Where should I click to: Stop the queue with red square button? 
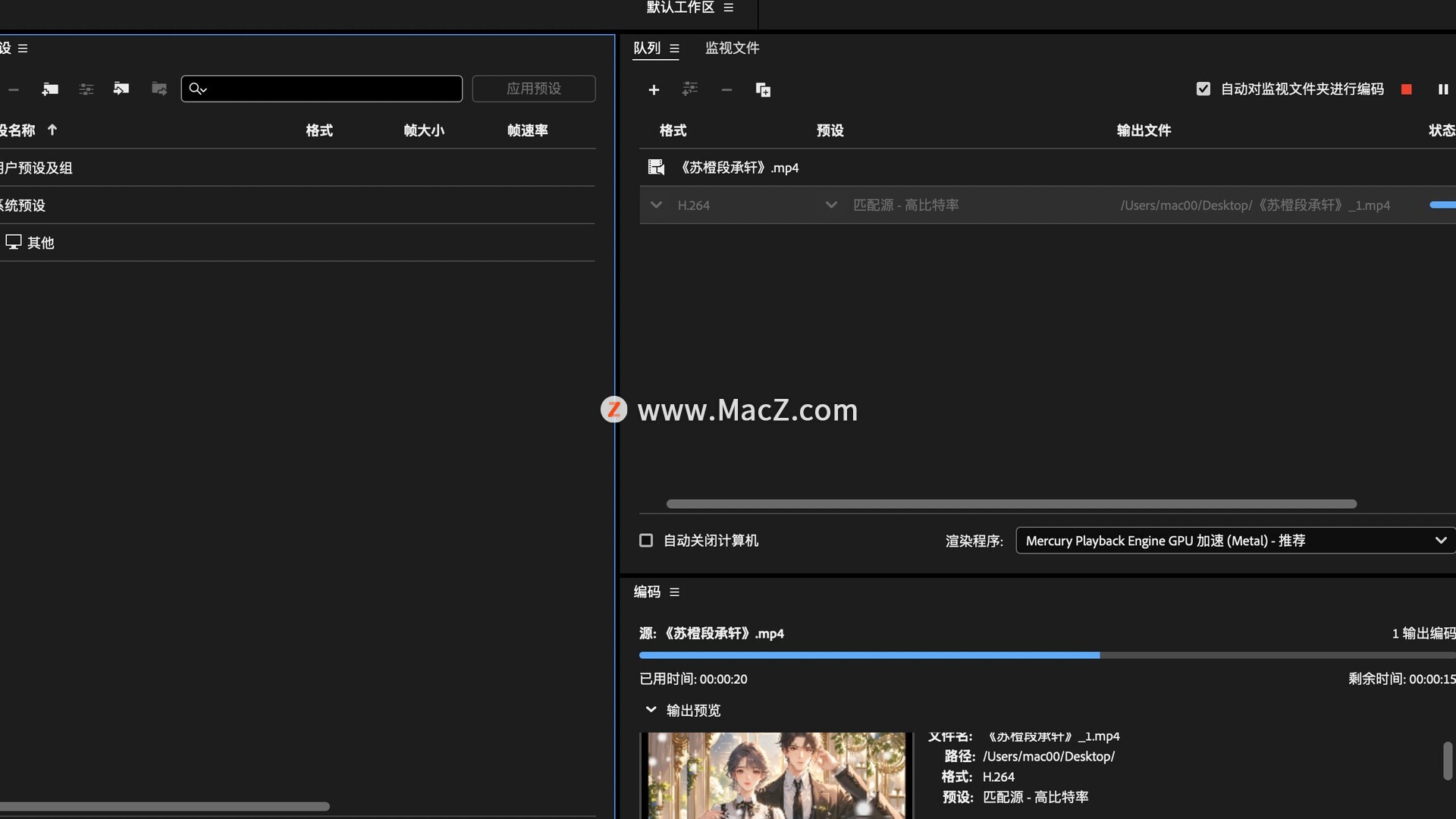click(1407, 89)
